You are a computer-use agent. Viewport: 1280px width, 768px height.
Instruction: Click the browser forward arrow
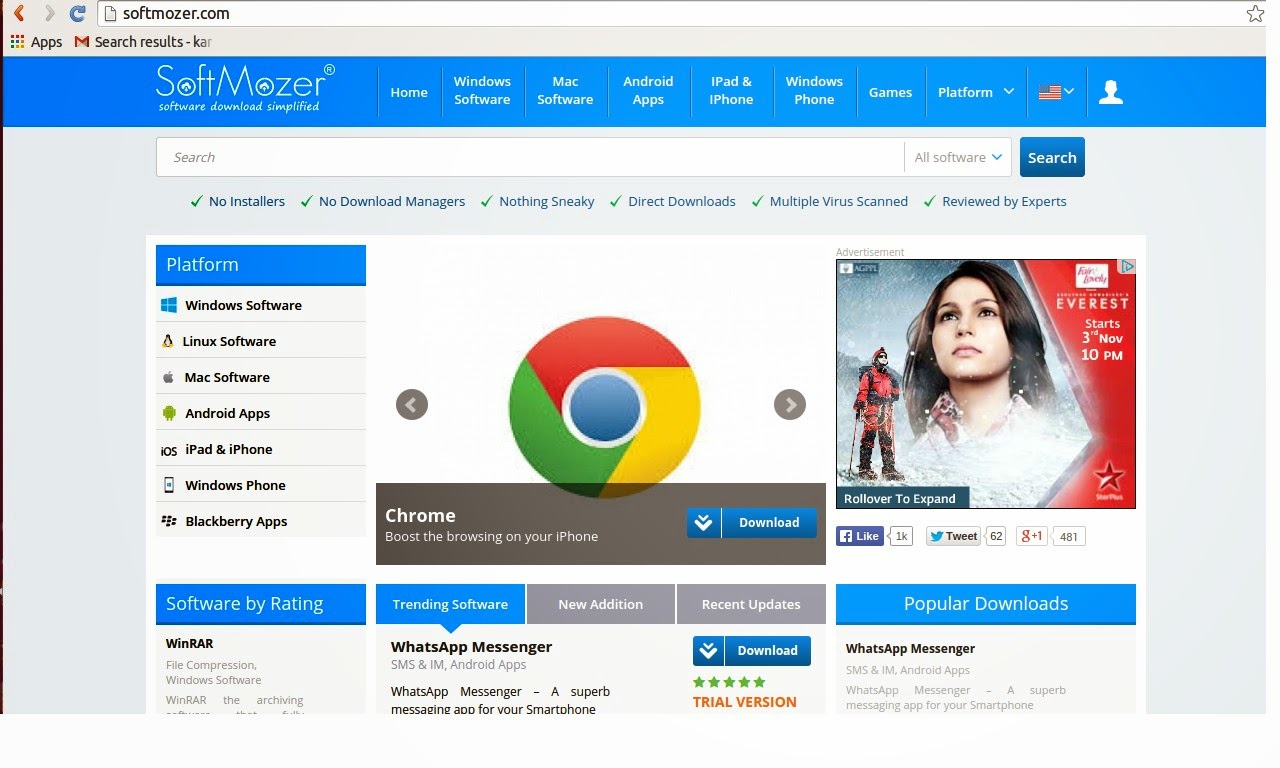[48, 13]
